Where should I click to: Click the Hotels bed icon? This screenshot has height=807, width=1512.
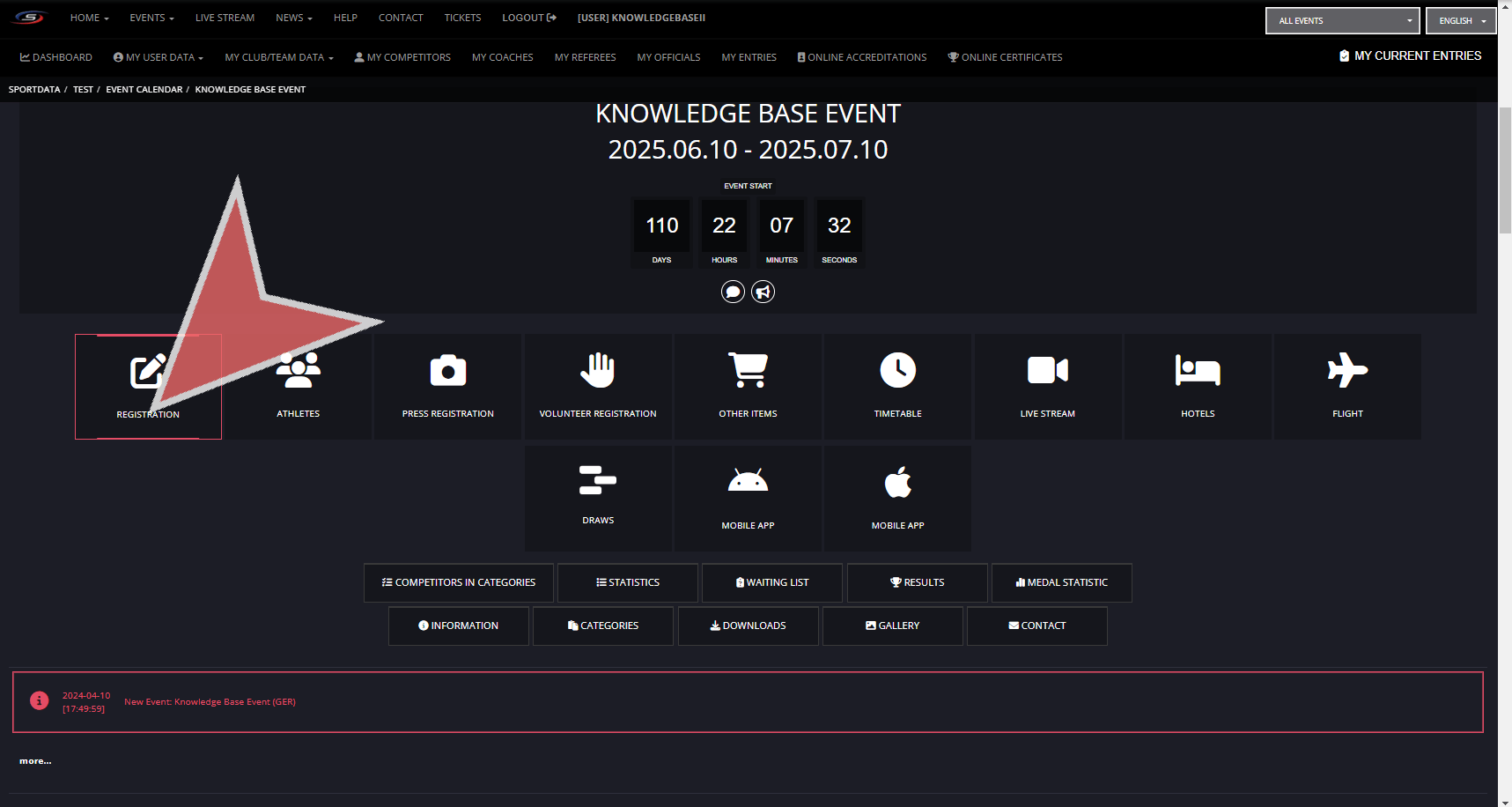1197,371
